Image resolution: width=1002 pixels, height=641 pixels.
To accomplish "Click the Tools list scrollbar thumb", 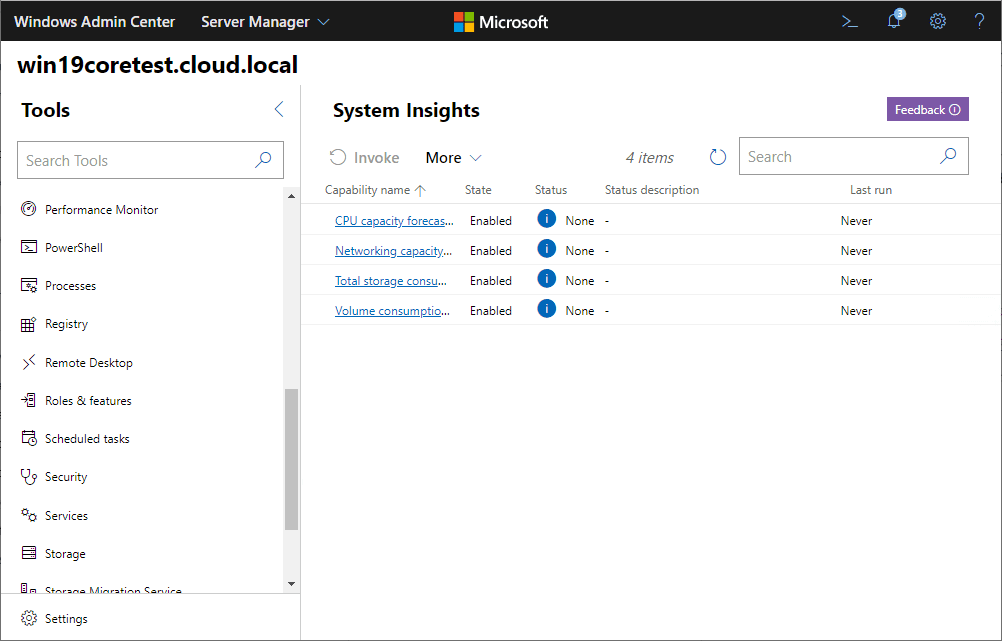I will coord(291,458).
